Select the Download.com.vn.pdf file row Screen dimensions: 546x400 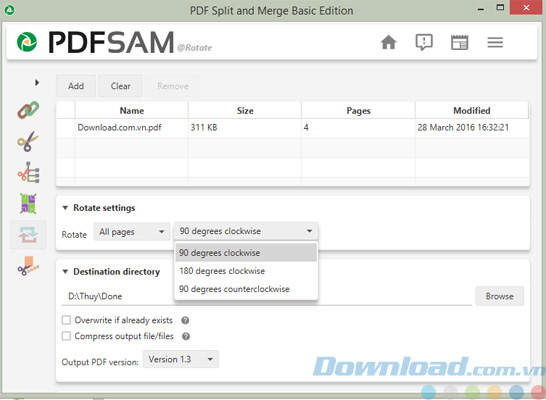pyautogui.click(x=293, y=127)
